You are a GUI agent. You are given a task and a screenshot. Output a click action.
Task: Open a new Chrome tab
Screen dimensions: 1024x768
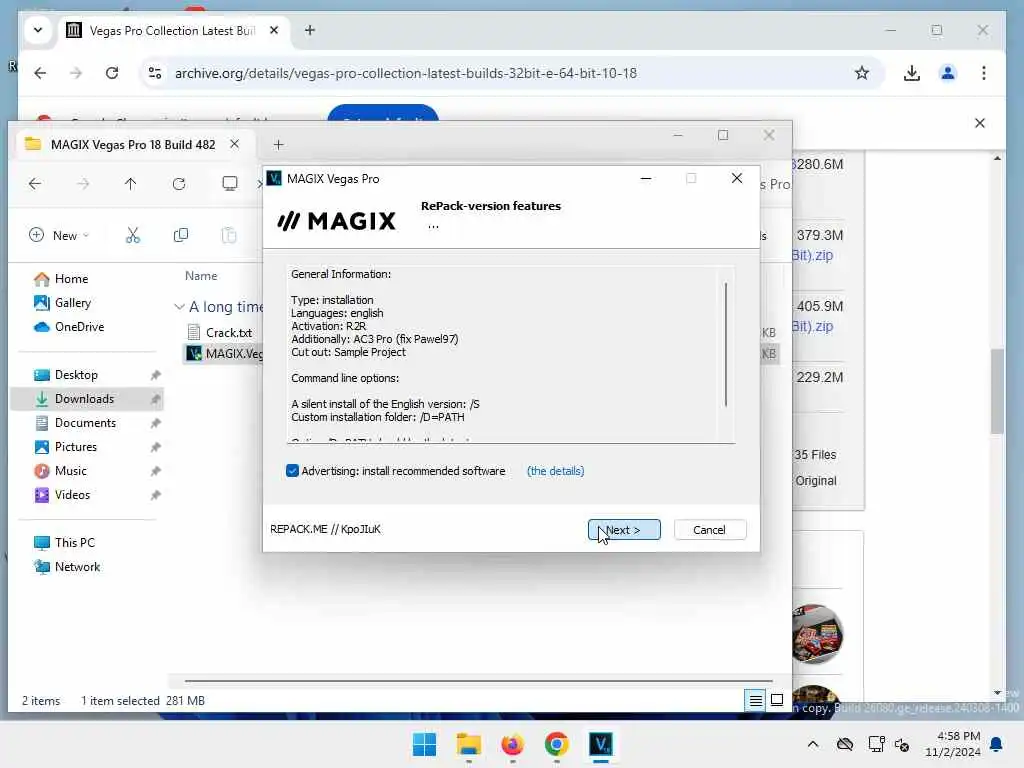coord(310,30)
